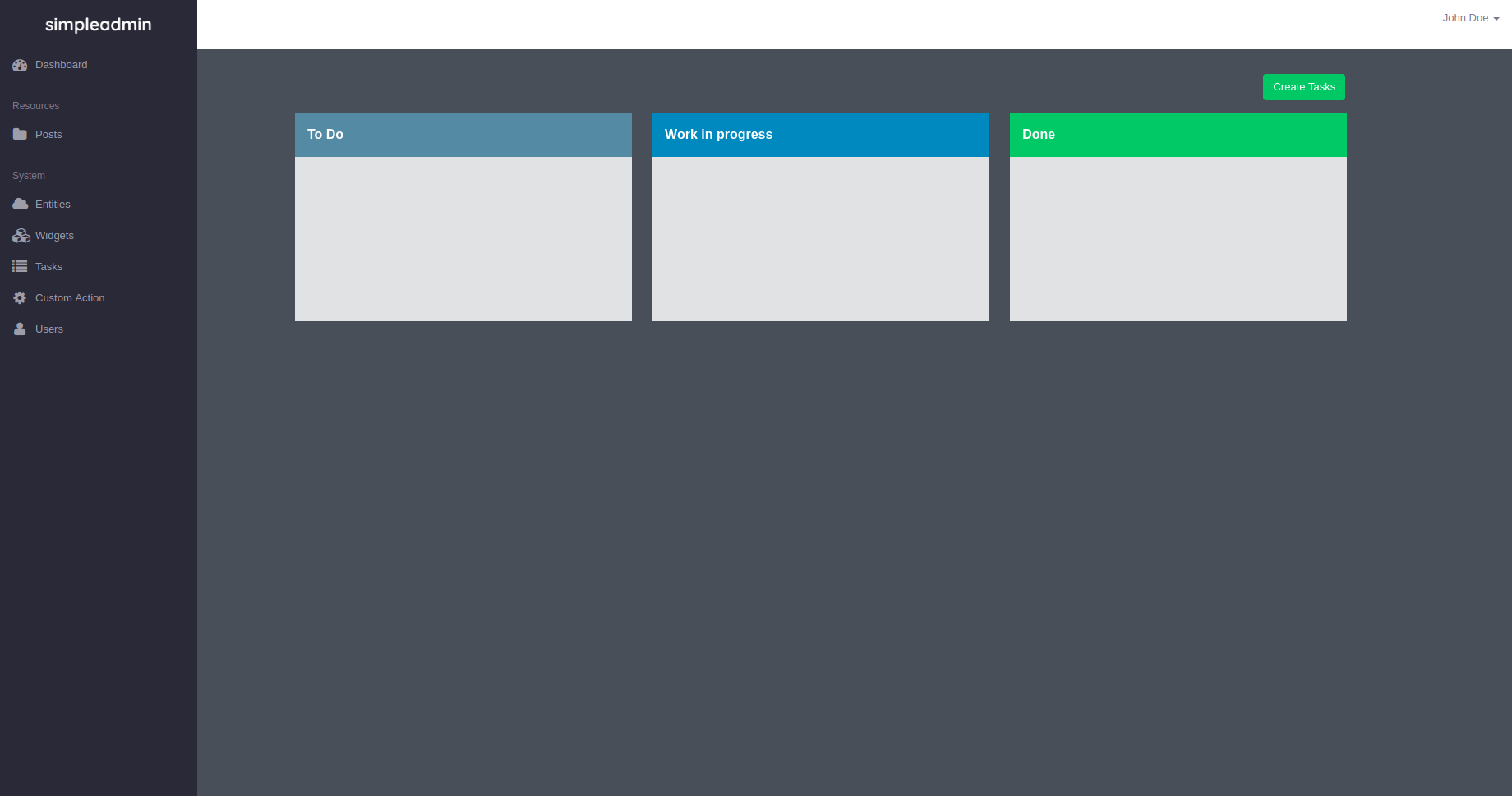Open Custom Action via its gear icon

[20, 297]
